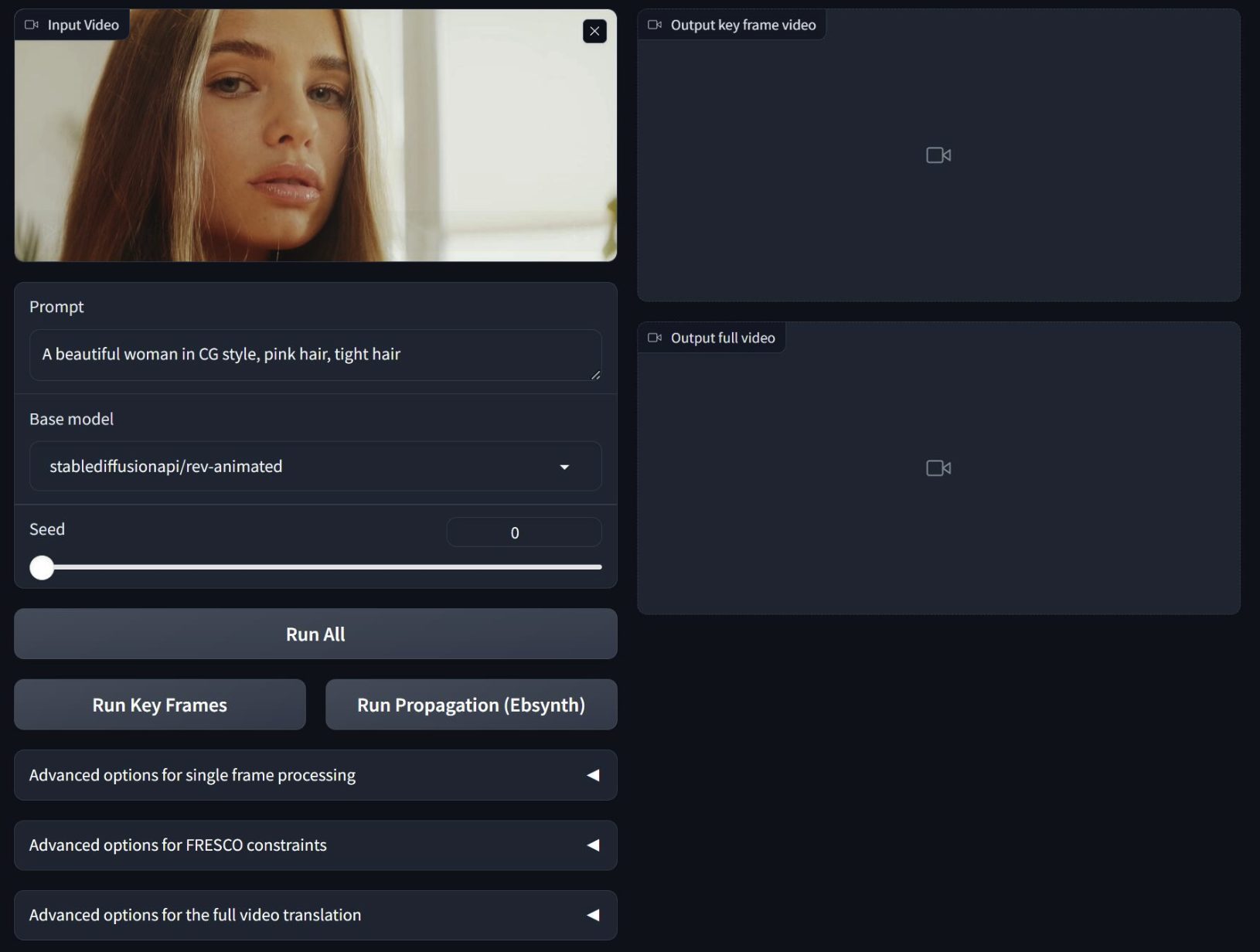
Task: Select the stablediffusionapi/rev-animated model field
Action: tap(294, 467)
